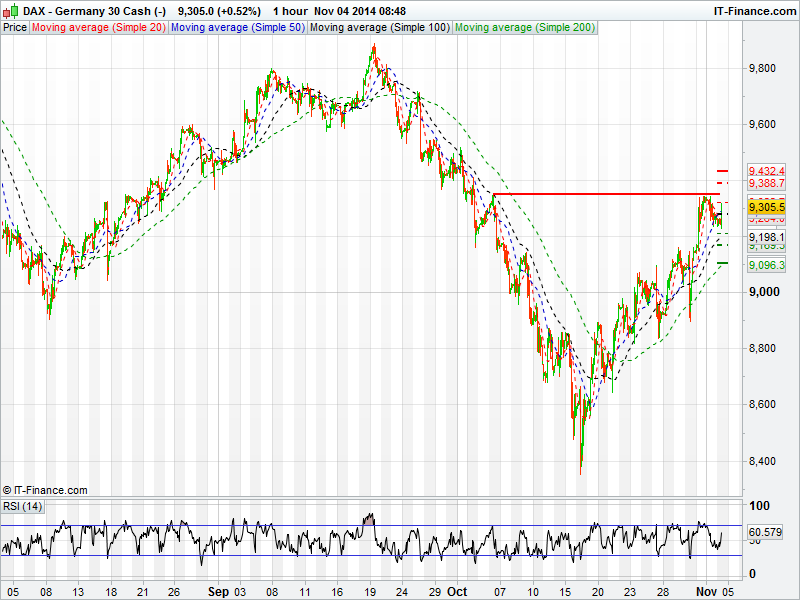This screenshot has height=600, width=800.
Task: Click the red horizontal resistance line
Action: point(606,194)
